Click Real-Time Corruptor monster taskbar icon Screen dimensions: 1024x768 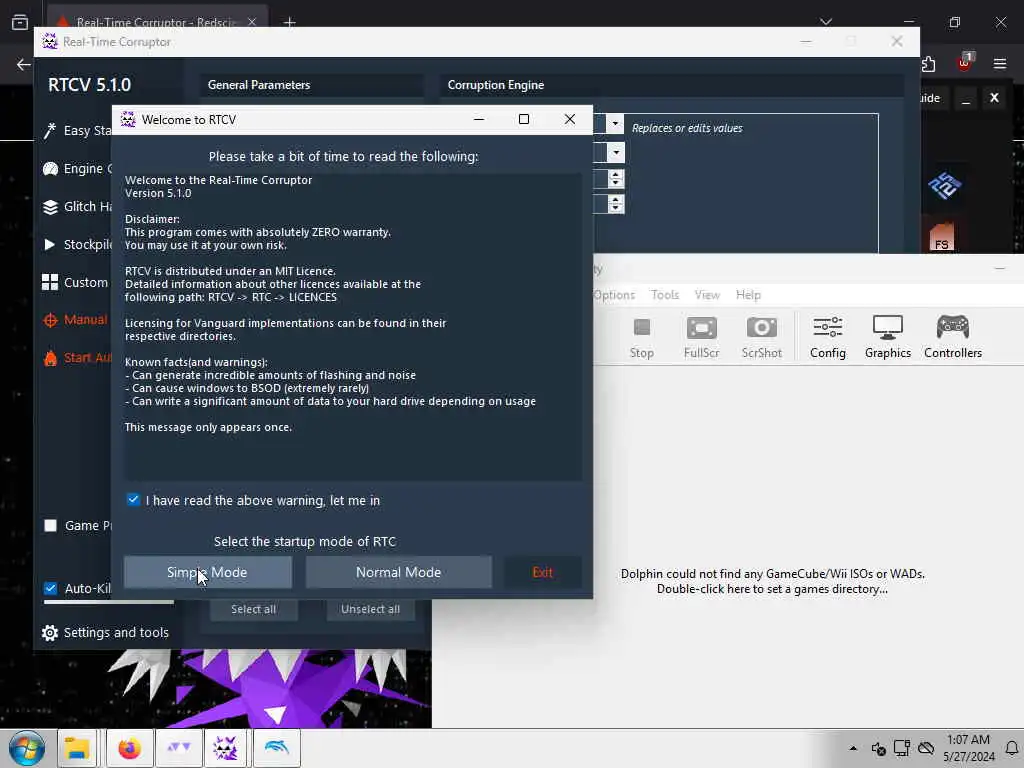pyautogui.click(x=225, y=748)
